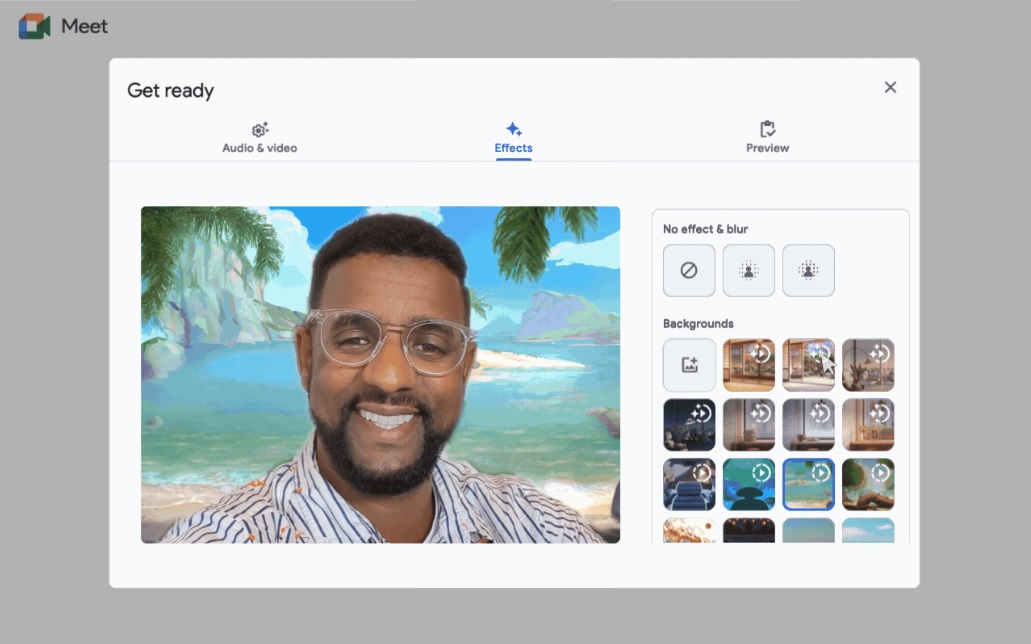Click the No effect & blur section label

(705, 229)
